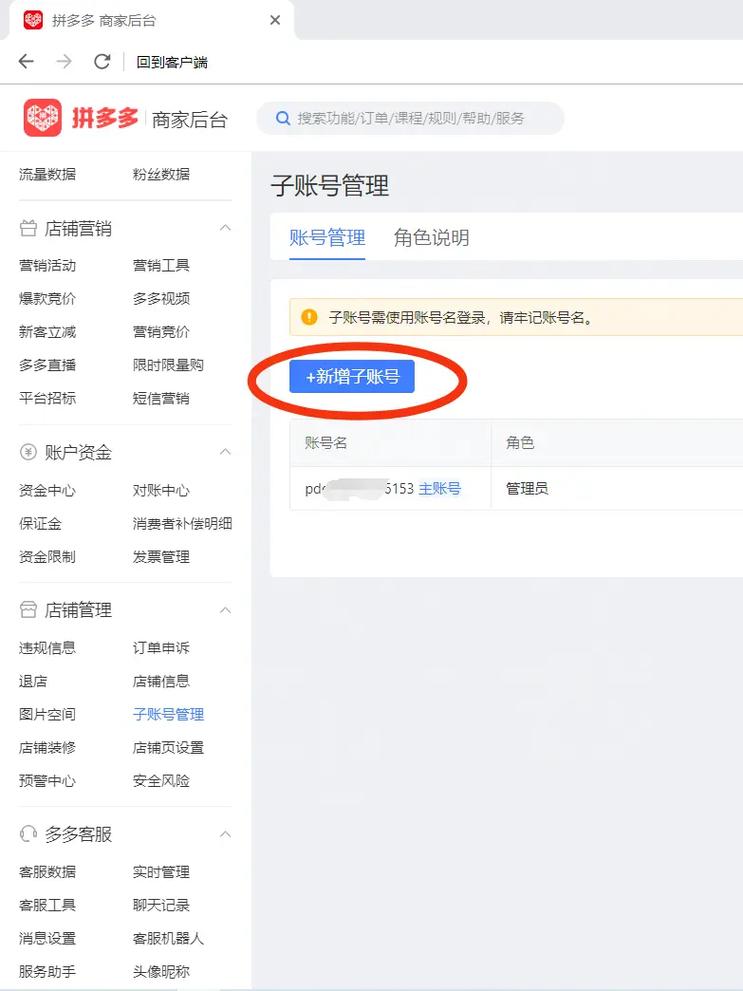Go to 新客立减
The height and width of the screenshot is (991, 743).
pyautogui.click(x=47, y=332)
